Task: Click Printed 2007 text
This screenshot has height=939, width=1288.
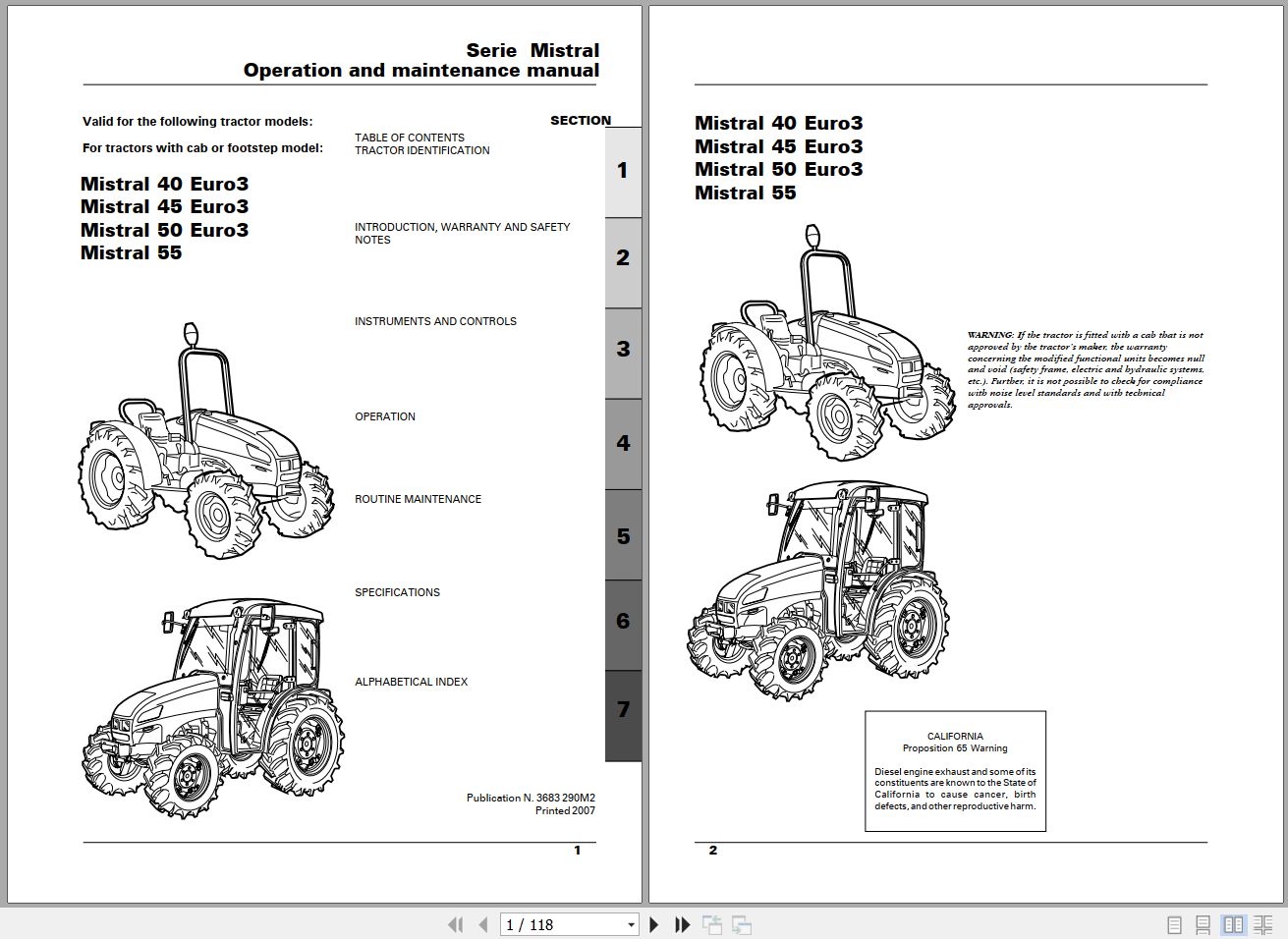Action: click(x=565, y=811)
